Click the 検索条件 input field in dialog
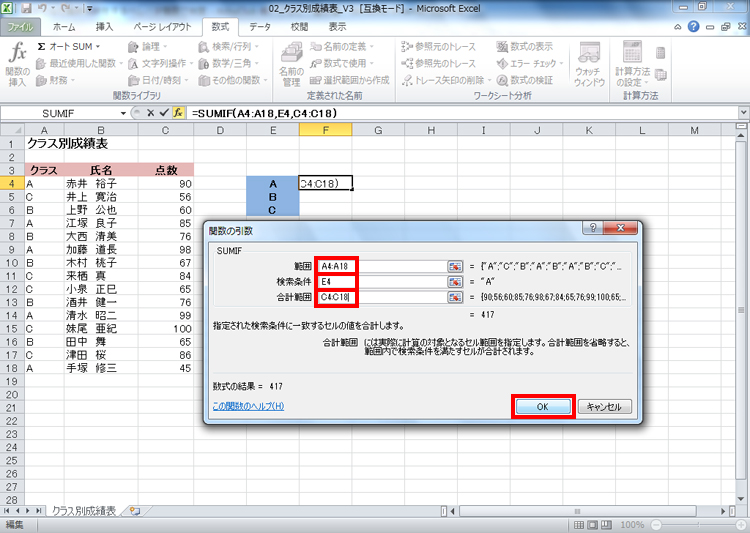This screenshot has height=533, width=750. click(381, 282)
